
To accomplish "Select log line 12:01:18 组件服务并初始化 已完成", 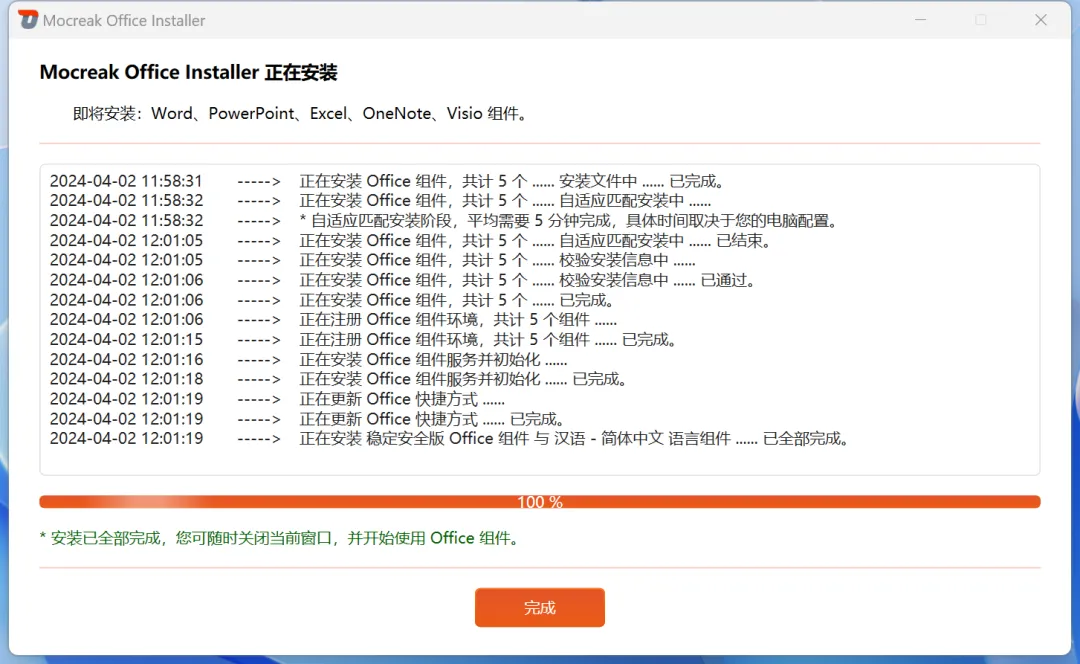I will tap(340, 378).
